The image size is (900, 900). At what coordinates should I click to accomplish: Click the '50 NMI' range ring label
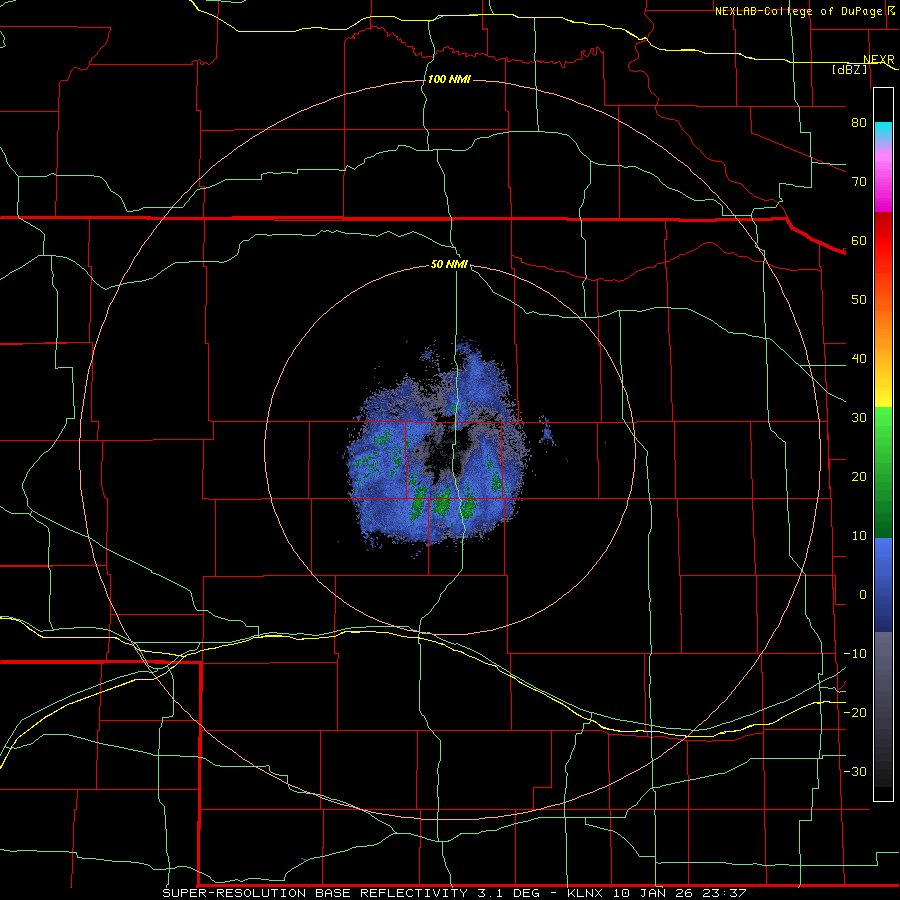click(449, 265)
